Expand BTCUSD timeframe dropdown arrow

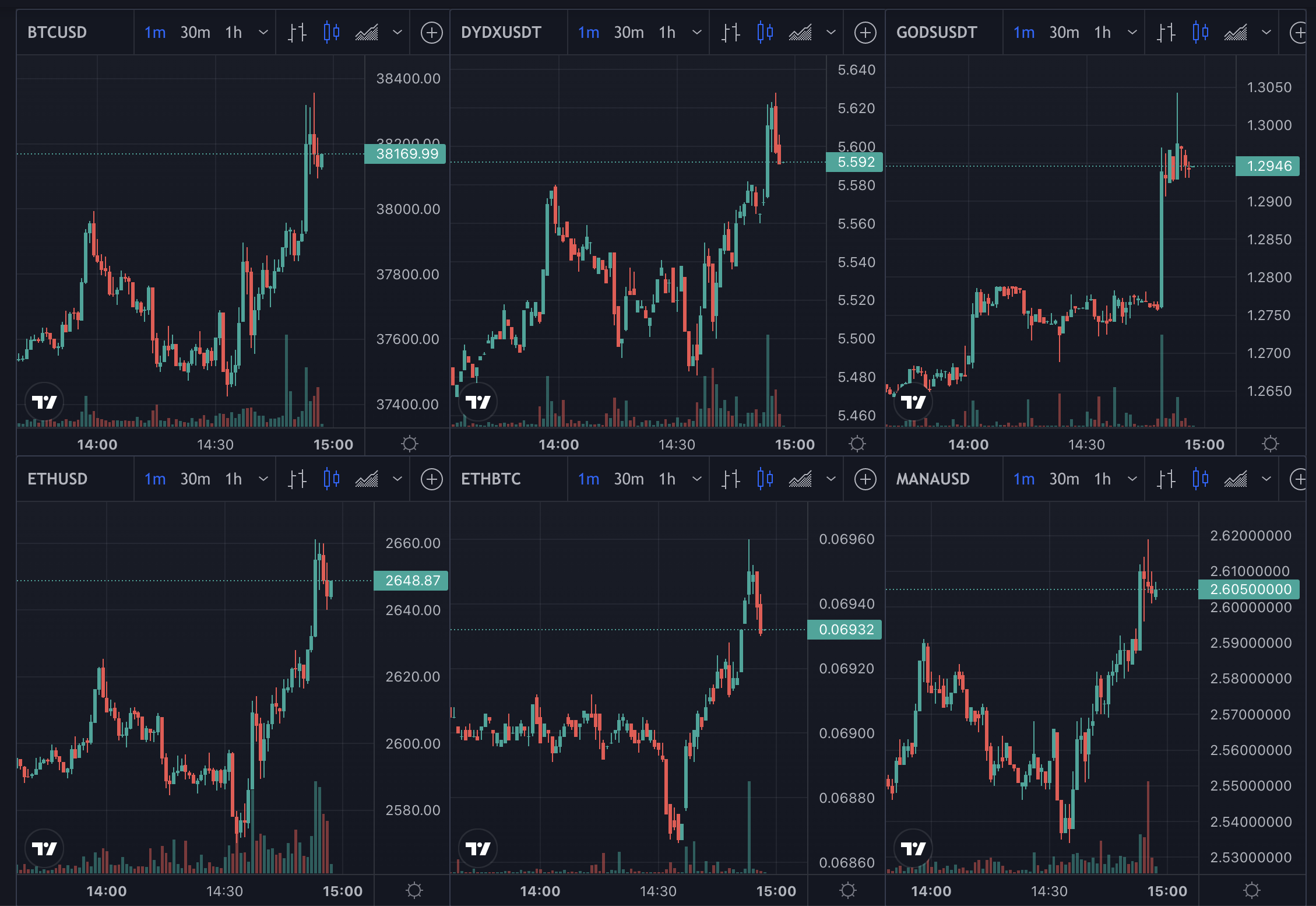tap(263, 33)
